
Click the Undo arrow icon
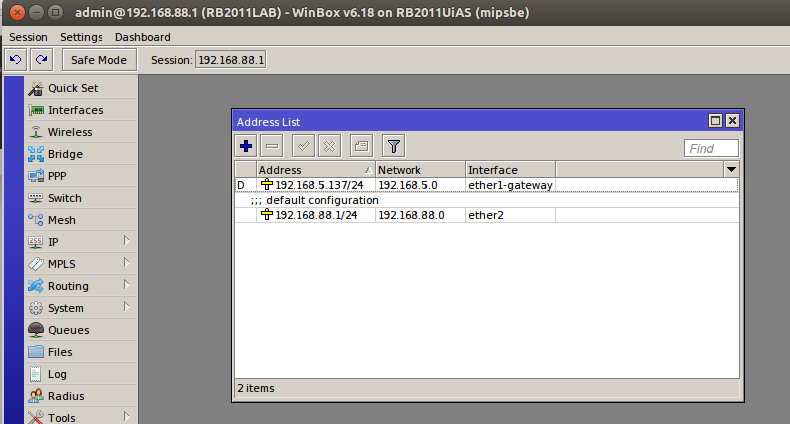click(x=16, y=60)
